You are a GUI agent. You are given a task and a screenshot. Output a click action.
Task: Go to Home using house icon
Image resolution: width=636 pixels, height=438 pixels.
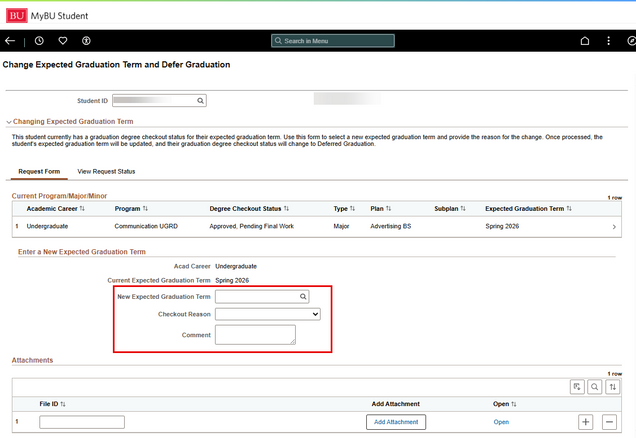[584, 41]
